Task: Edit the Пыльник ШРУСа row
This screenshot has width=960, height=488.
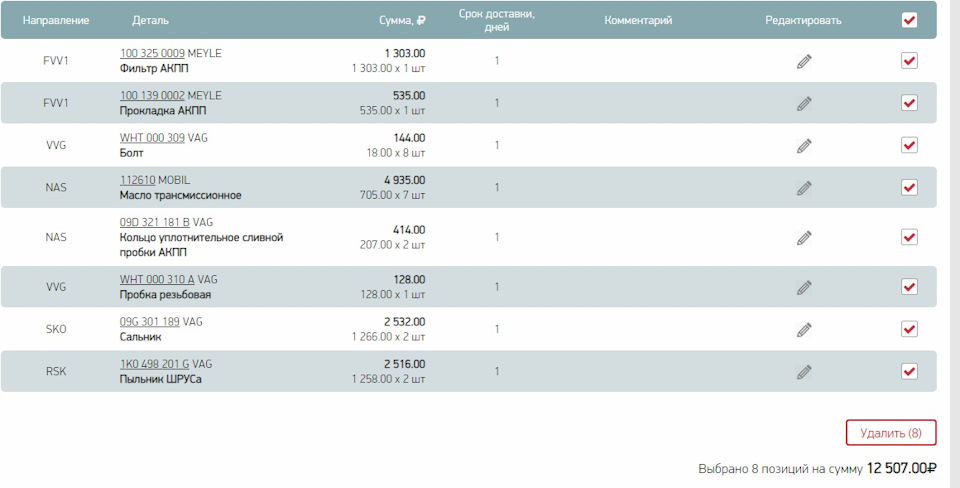Action: pyautogui.click(x=804, y=372)
